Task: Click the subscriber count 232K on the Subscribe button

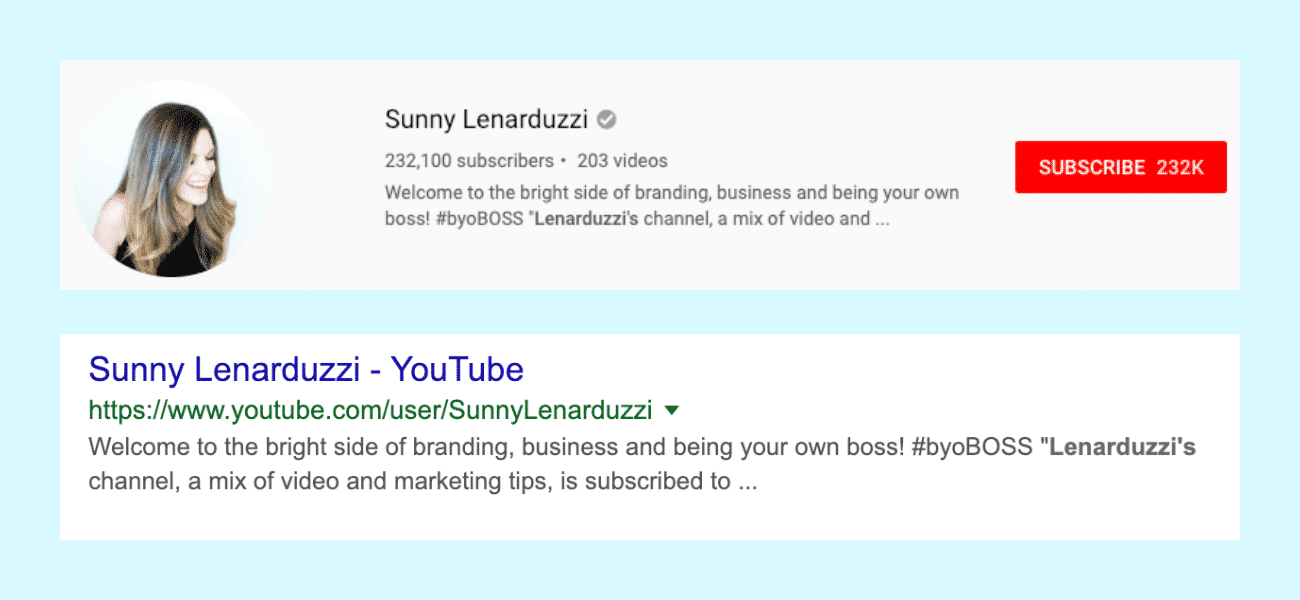Action: tap(1180, 167)
